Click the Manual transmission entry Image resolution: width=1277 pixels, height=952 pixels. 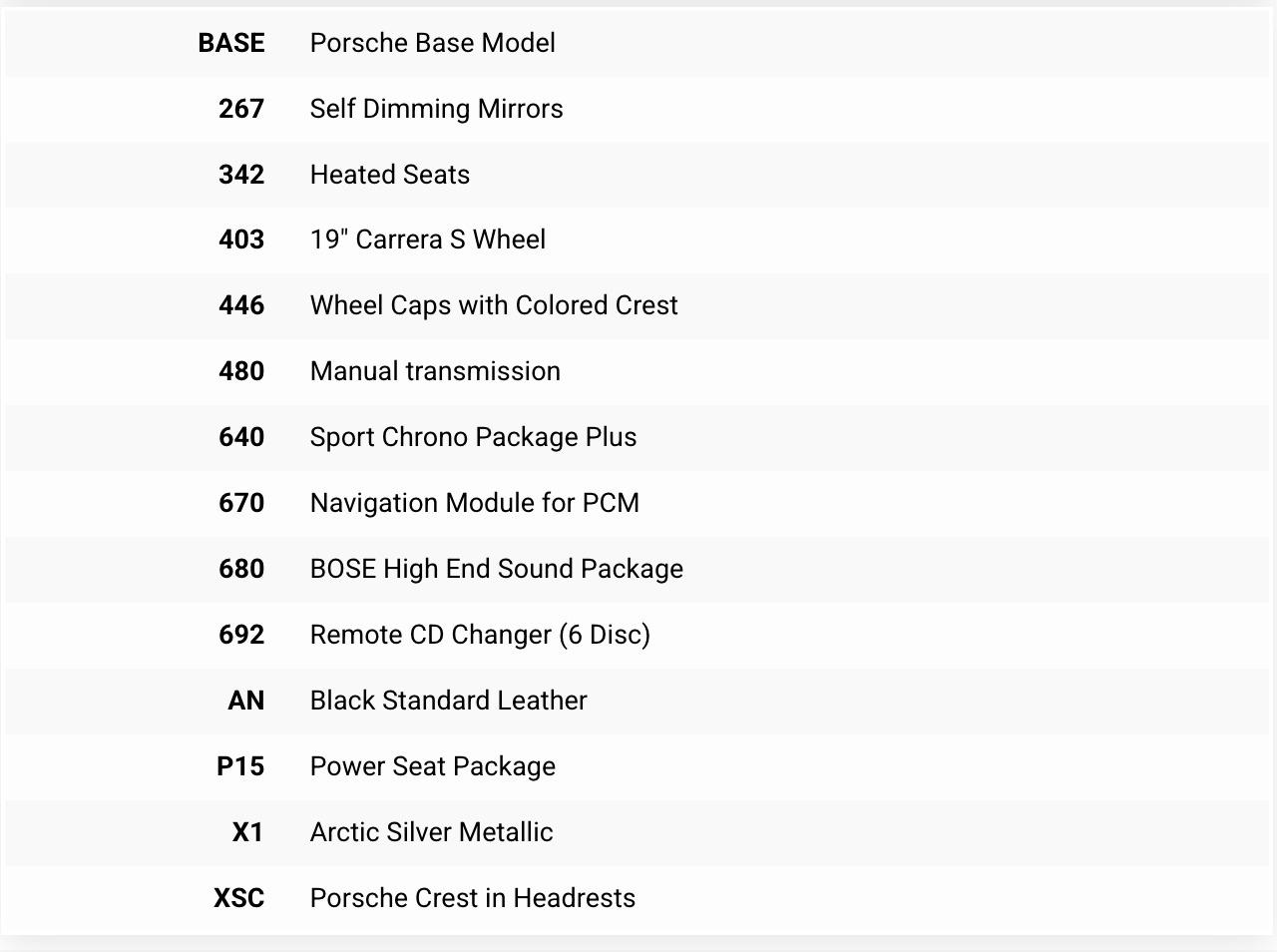pos(435,371)
